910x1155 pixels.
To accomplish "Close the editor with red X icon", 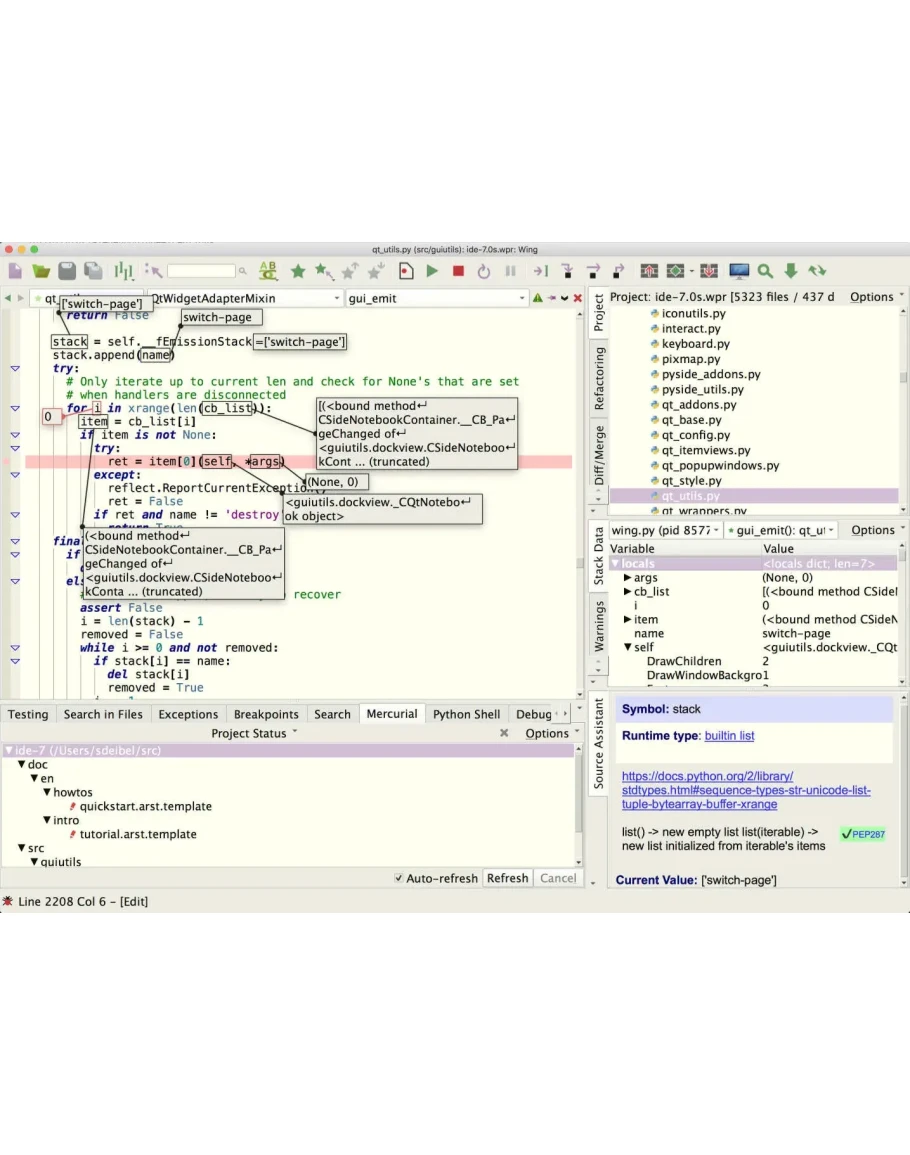I will [578, 298].
